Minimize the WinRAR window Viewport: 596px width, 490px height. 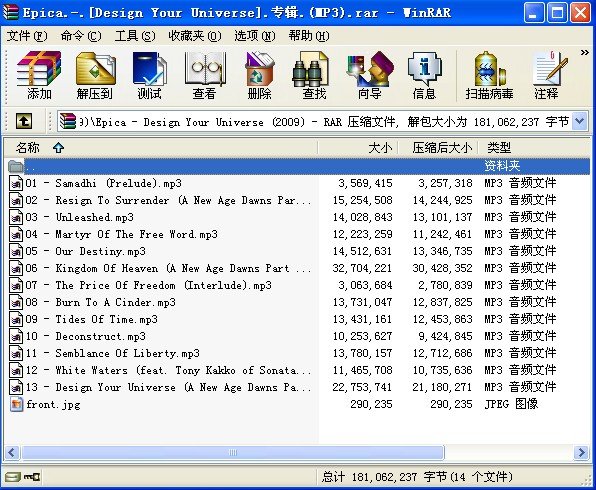coord(534,13)
